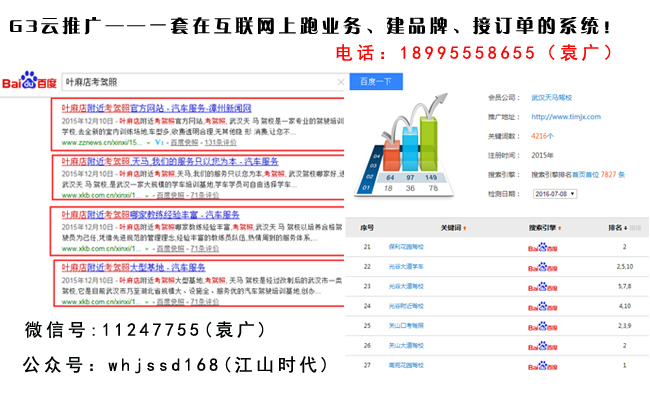Click ranking value 2,3,9 in row 25
This screenshot has width=650, height=400.
click(625, 326)
